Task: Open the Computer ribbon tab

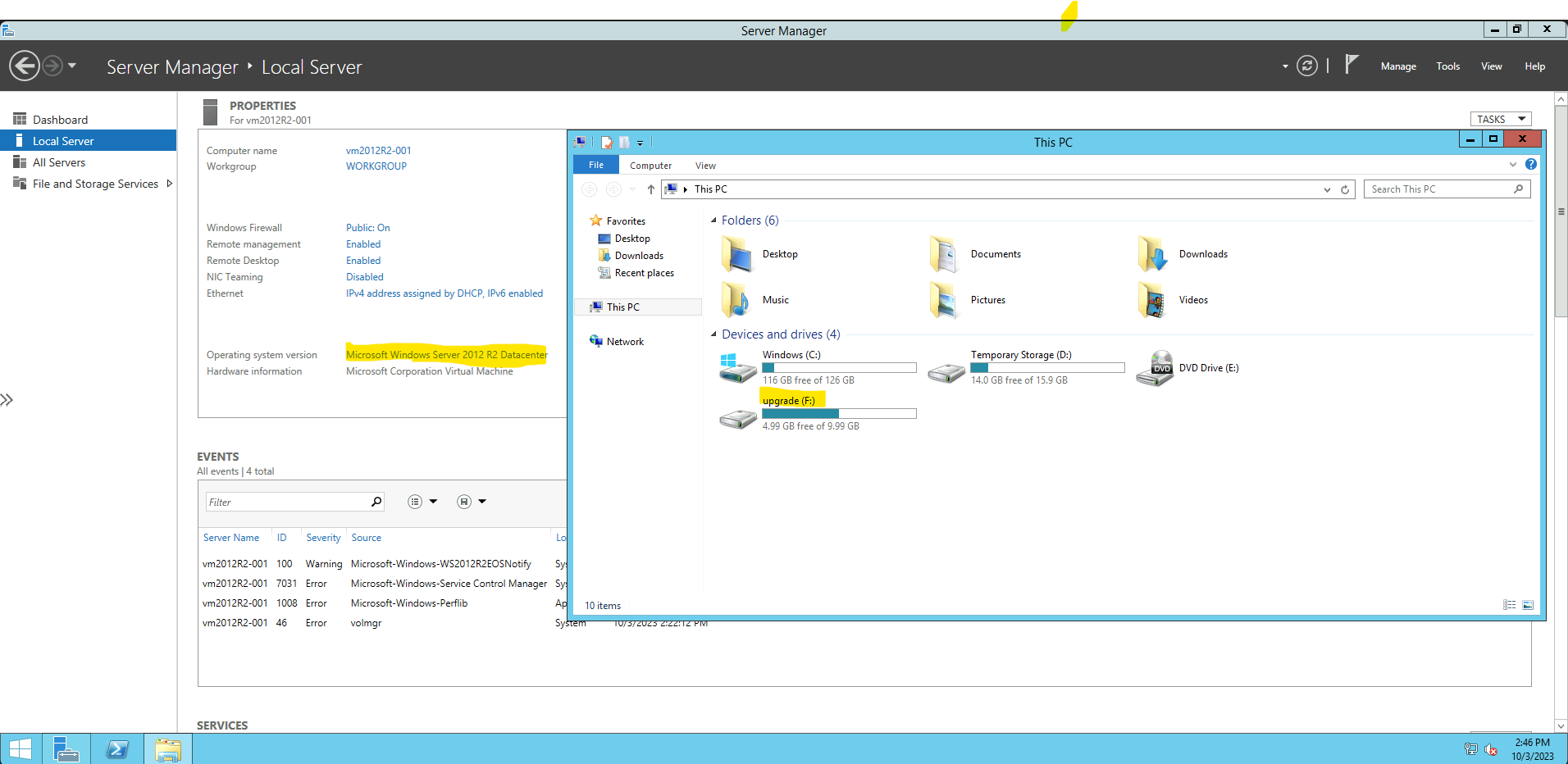Action: 650,166
